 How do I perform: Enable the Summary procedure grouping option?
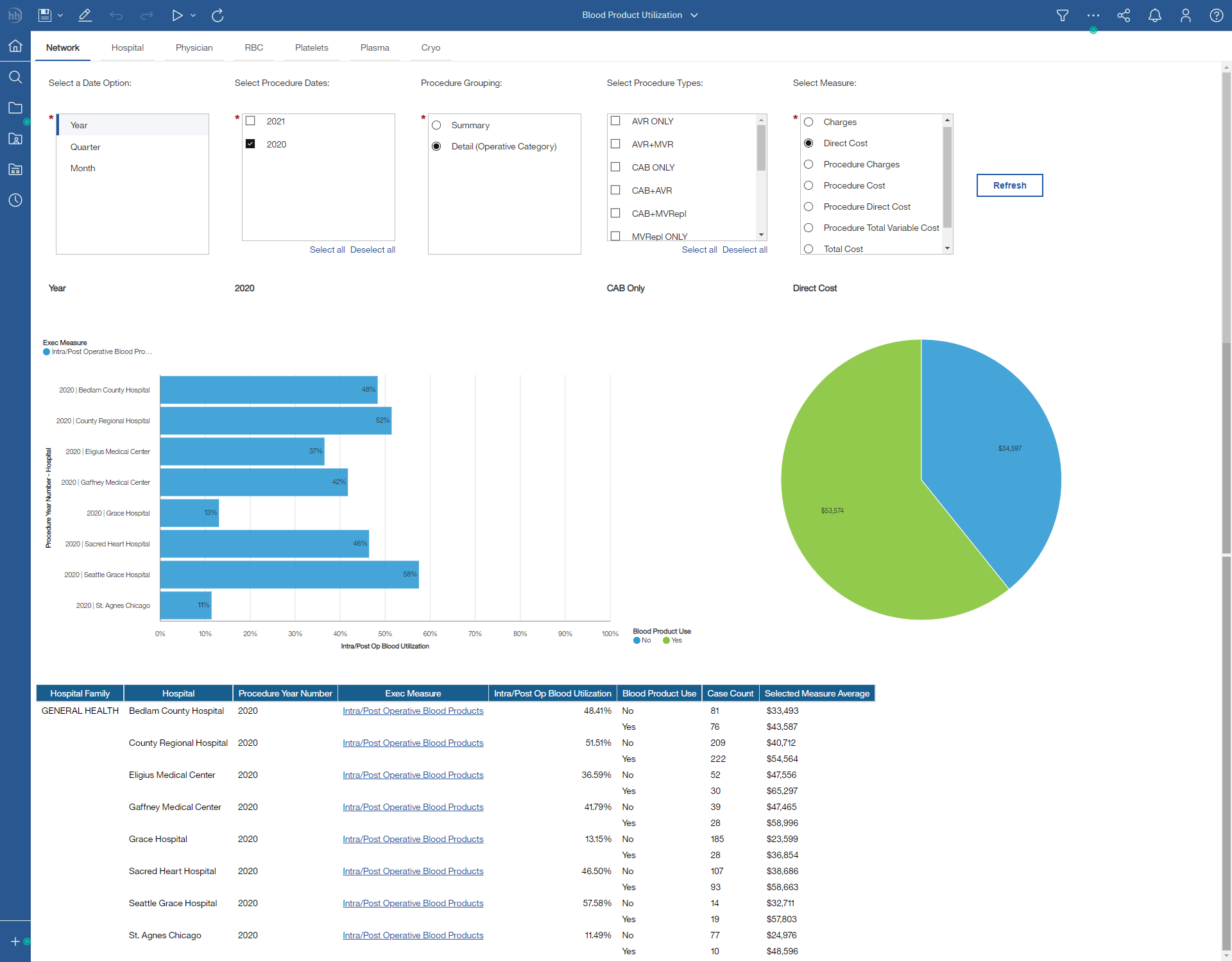click(437, 125)
